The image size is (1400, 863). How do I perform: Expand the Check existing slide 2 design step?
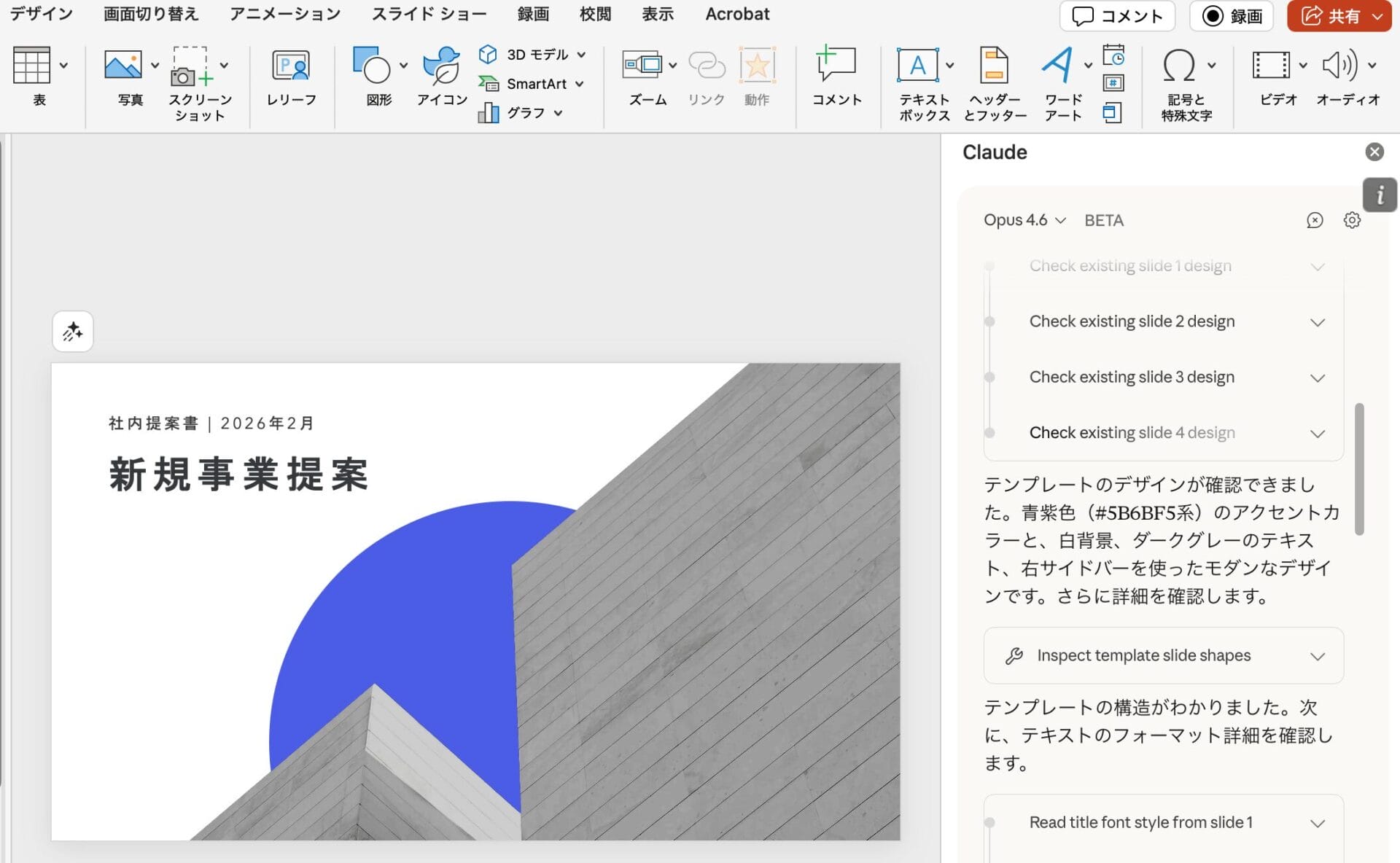point(1317,321)
